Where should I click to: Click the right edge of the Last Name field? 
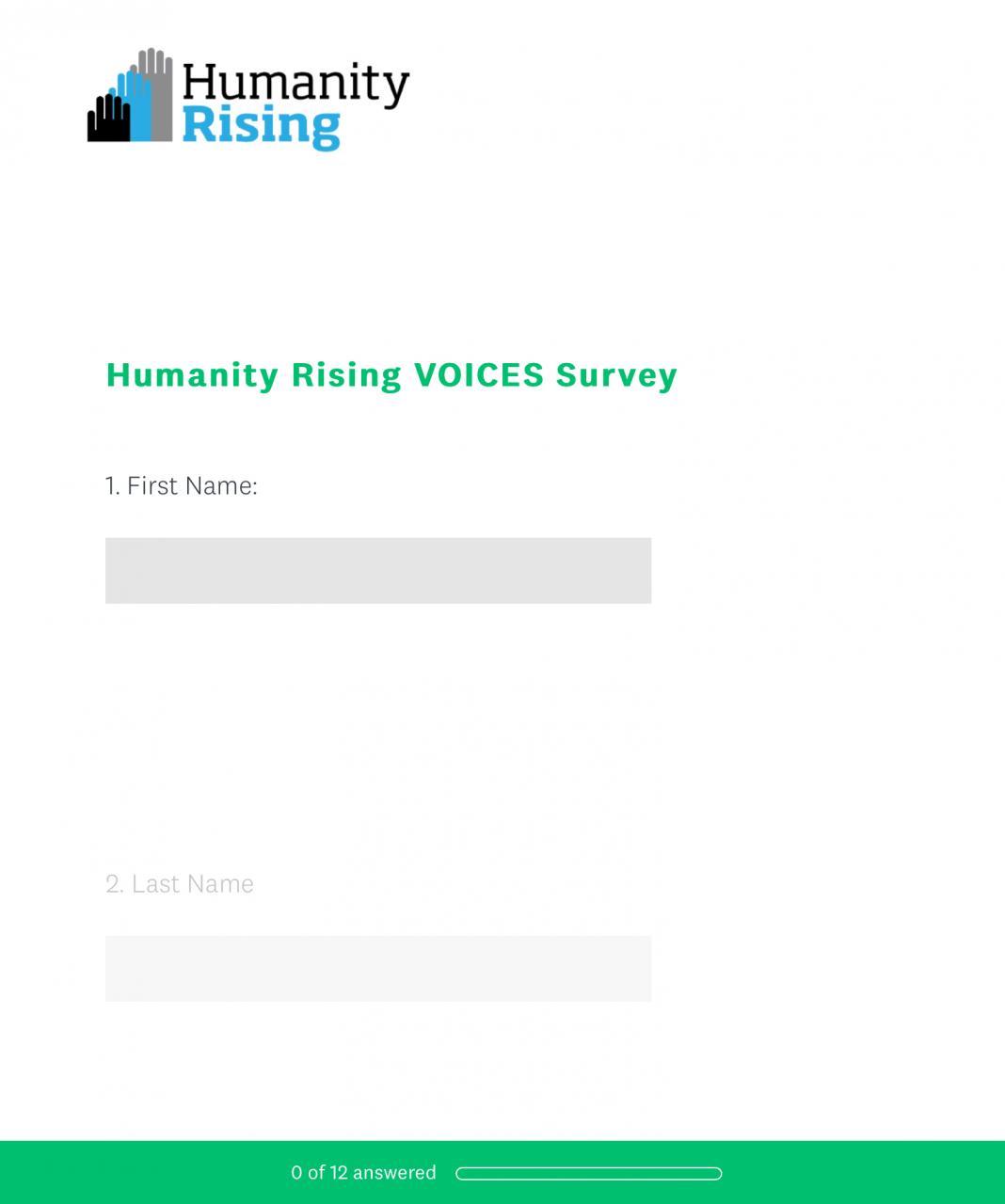click(x=643, y=969)
